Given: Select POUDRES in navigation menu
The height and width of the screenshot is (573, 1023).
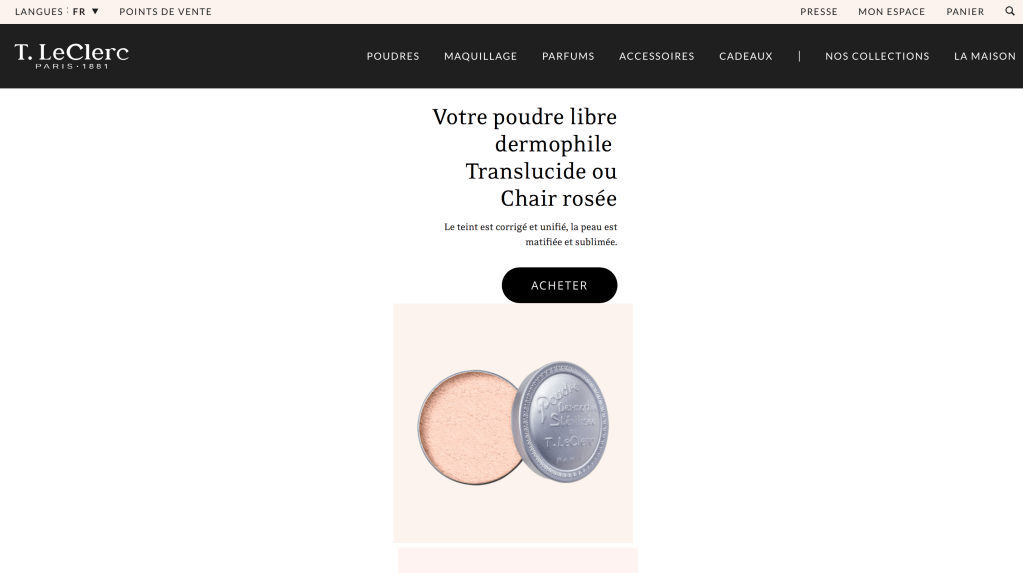Looking at the screenshot, I should coord(393,56).
